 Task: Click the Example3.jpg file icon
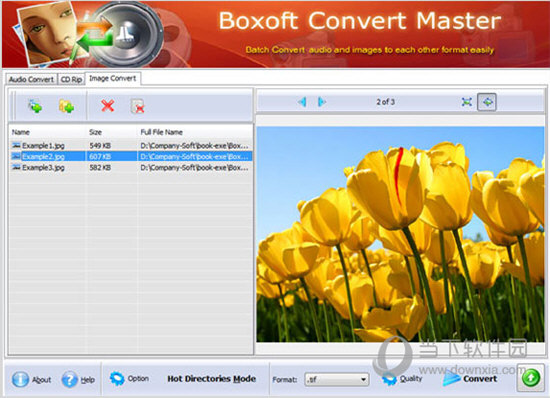coord(16,168)
